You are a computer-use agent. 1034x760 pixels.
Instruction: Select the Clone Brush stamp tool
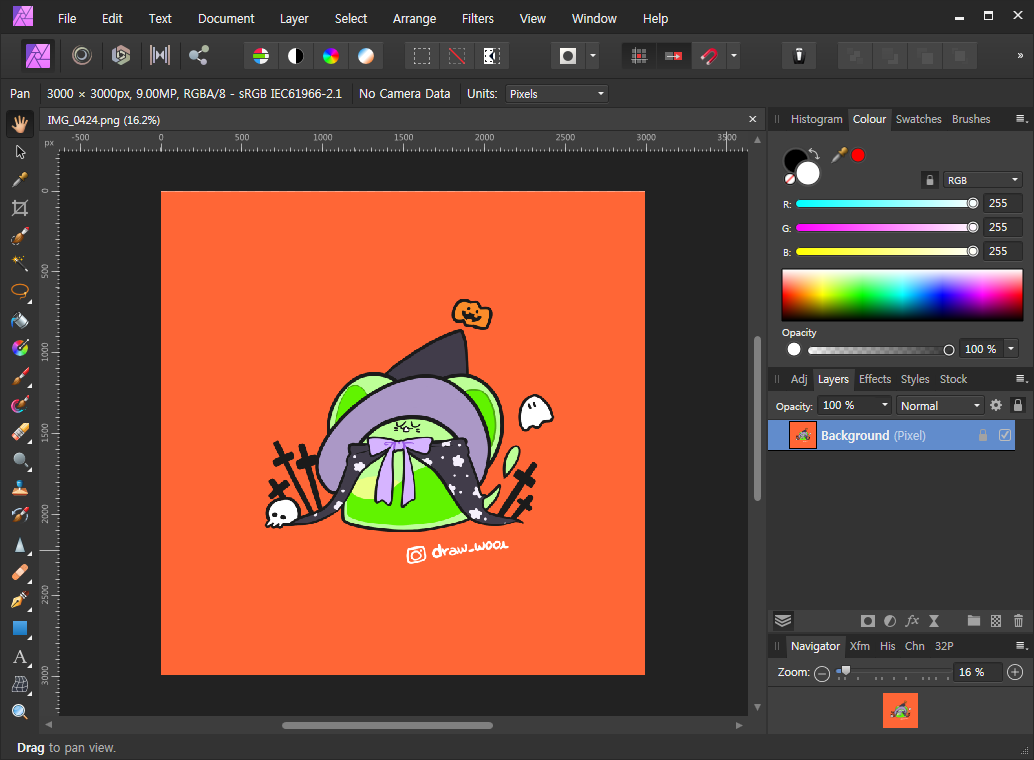(20, 488)
